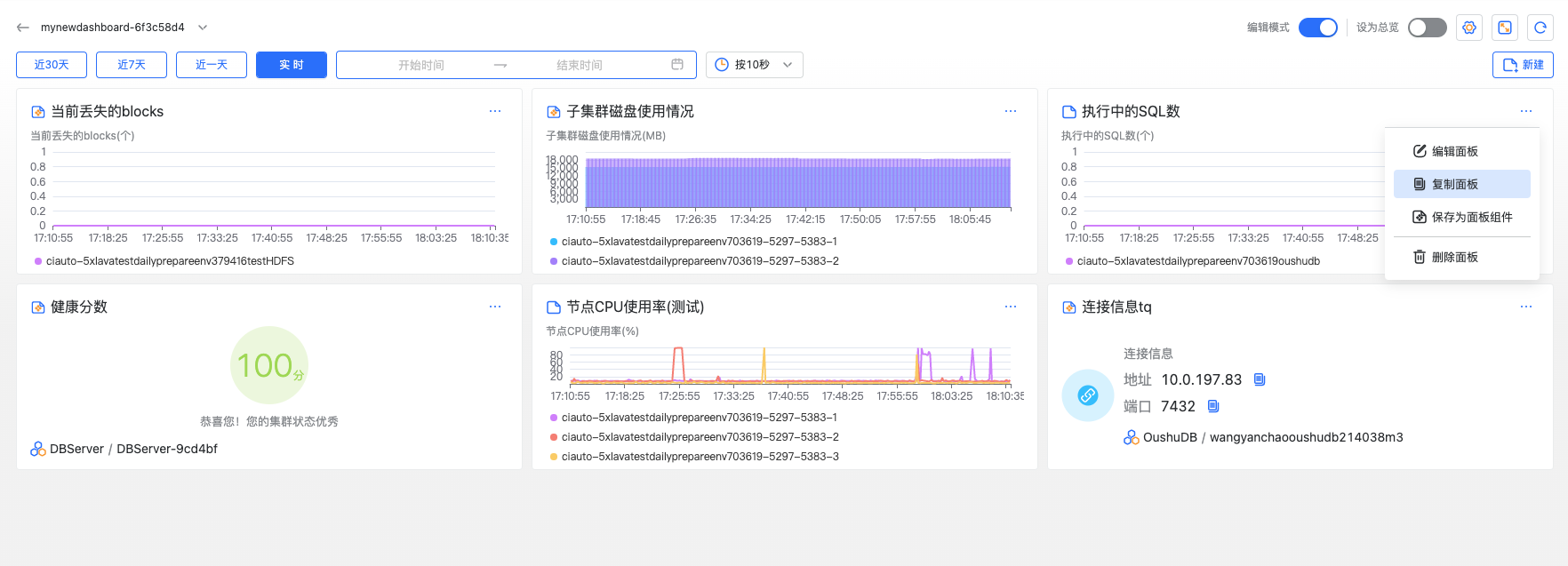Click the refresh icon in top right

(1540, 28)
